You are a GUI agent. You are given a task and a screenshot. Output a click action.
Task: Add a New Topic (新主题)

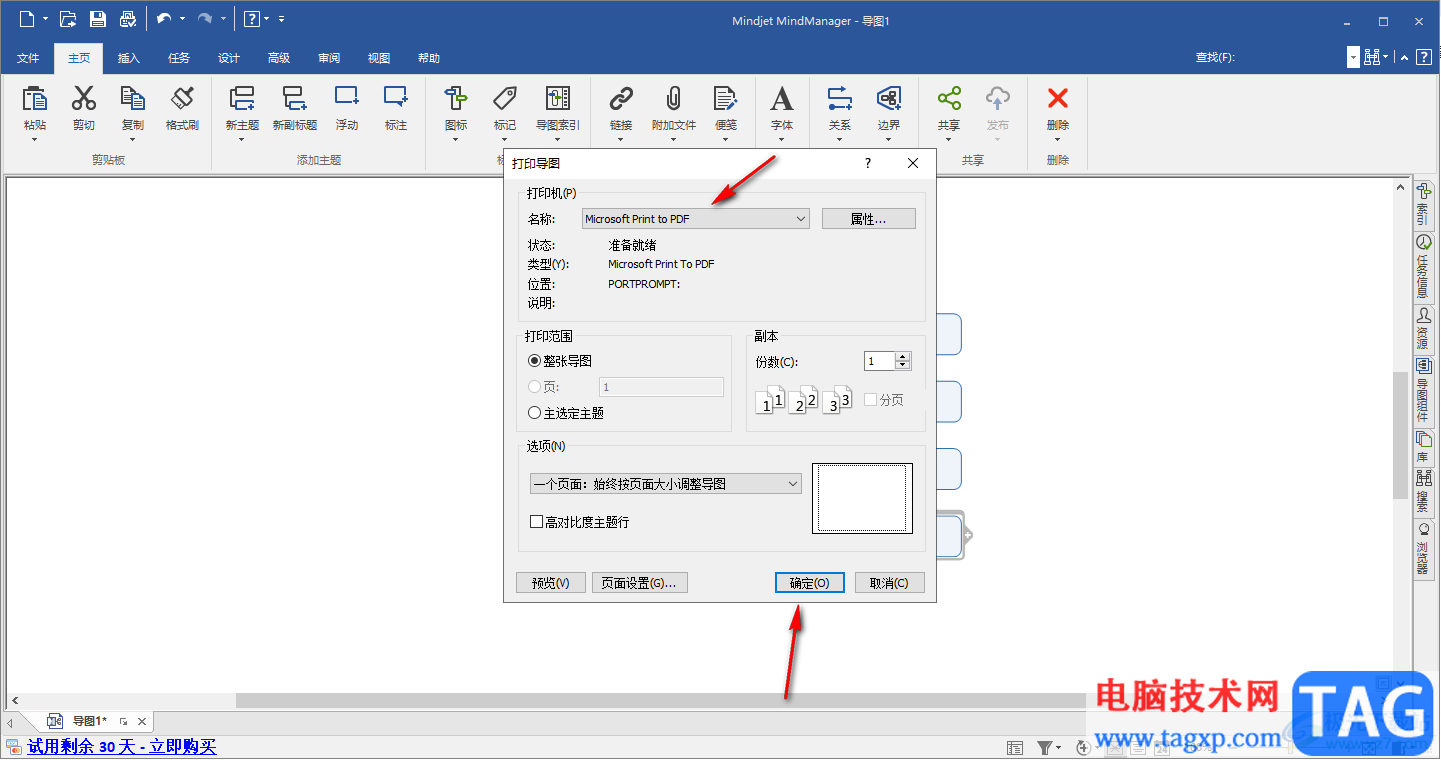pyautogui.click(x=242, y=99)
